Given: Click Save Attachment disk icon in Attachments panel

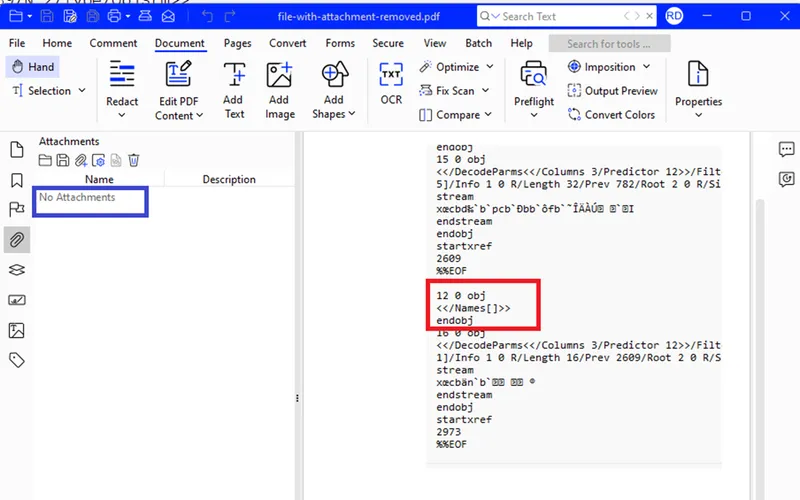Looking at the screenshot, I should click(63, 161).
